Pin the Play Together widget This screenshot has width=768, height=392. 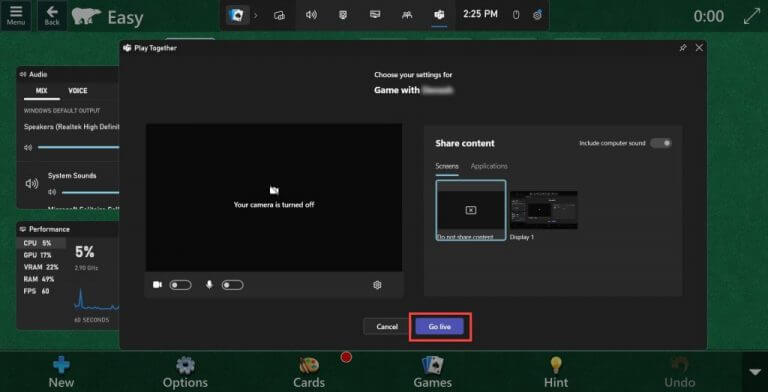(683, 48)
